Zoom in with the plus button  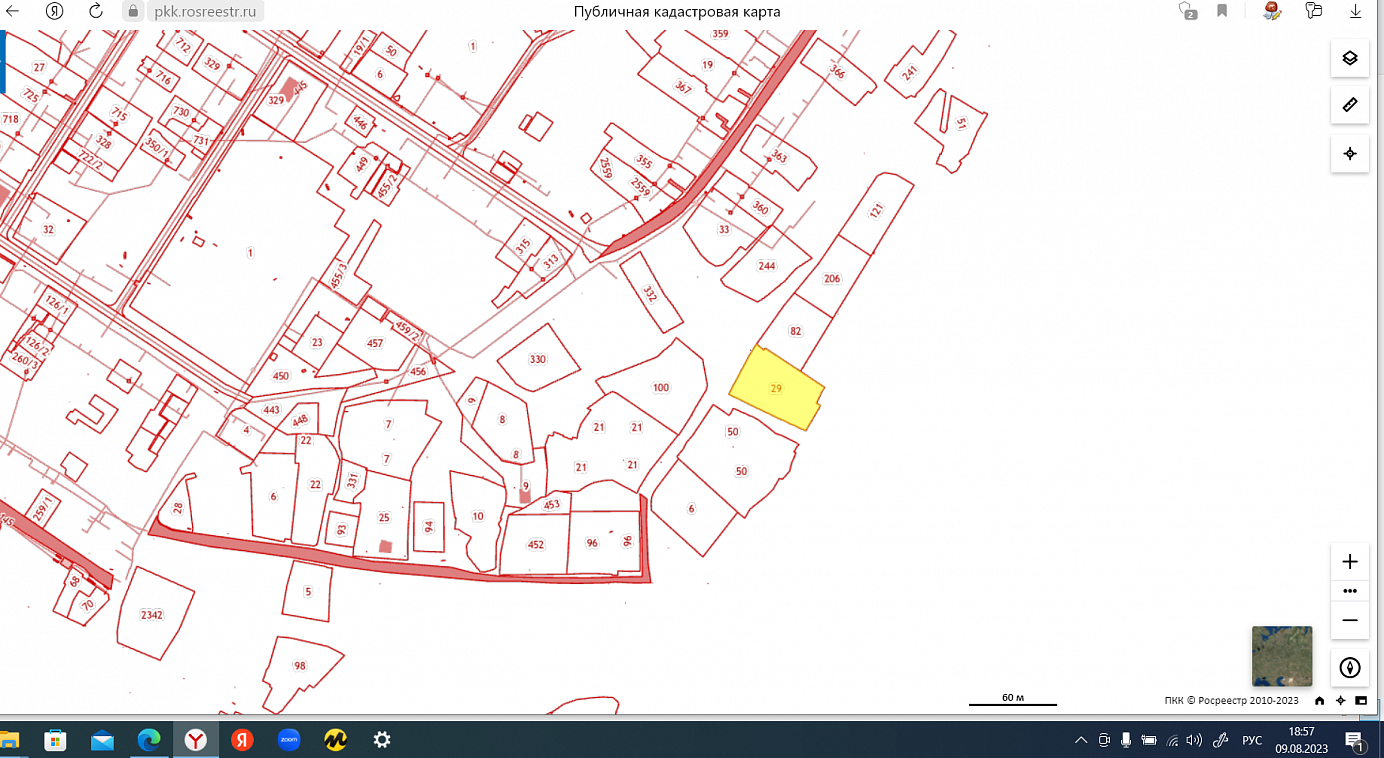pyautogui.click(x=1349, y=561)
